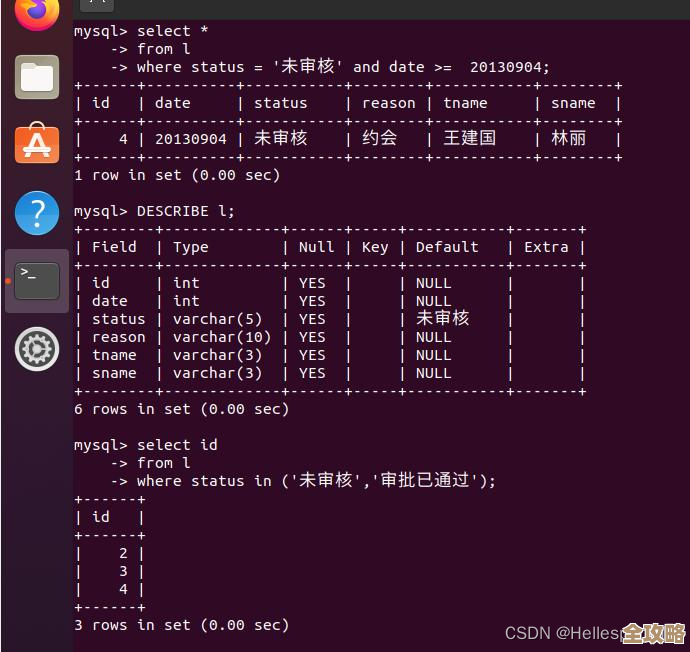This screenshot has height=652, width=690.
Task: Click the 'Extra' column header
Action: click(x=546, y=247)
